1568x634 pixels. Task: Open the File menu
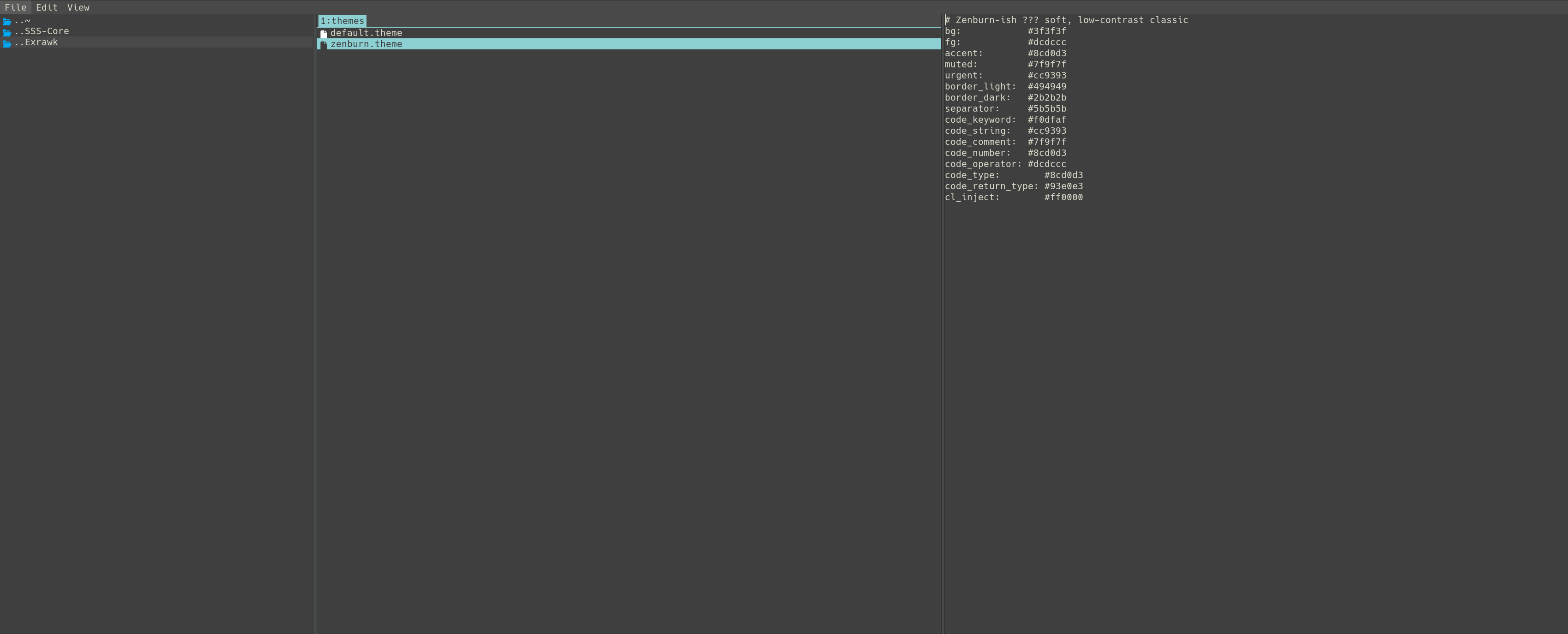coord(15,7)
